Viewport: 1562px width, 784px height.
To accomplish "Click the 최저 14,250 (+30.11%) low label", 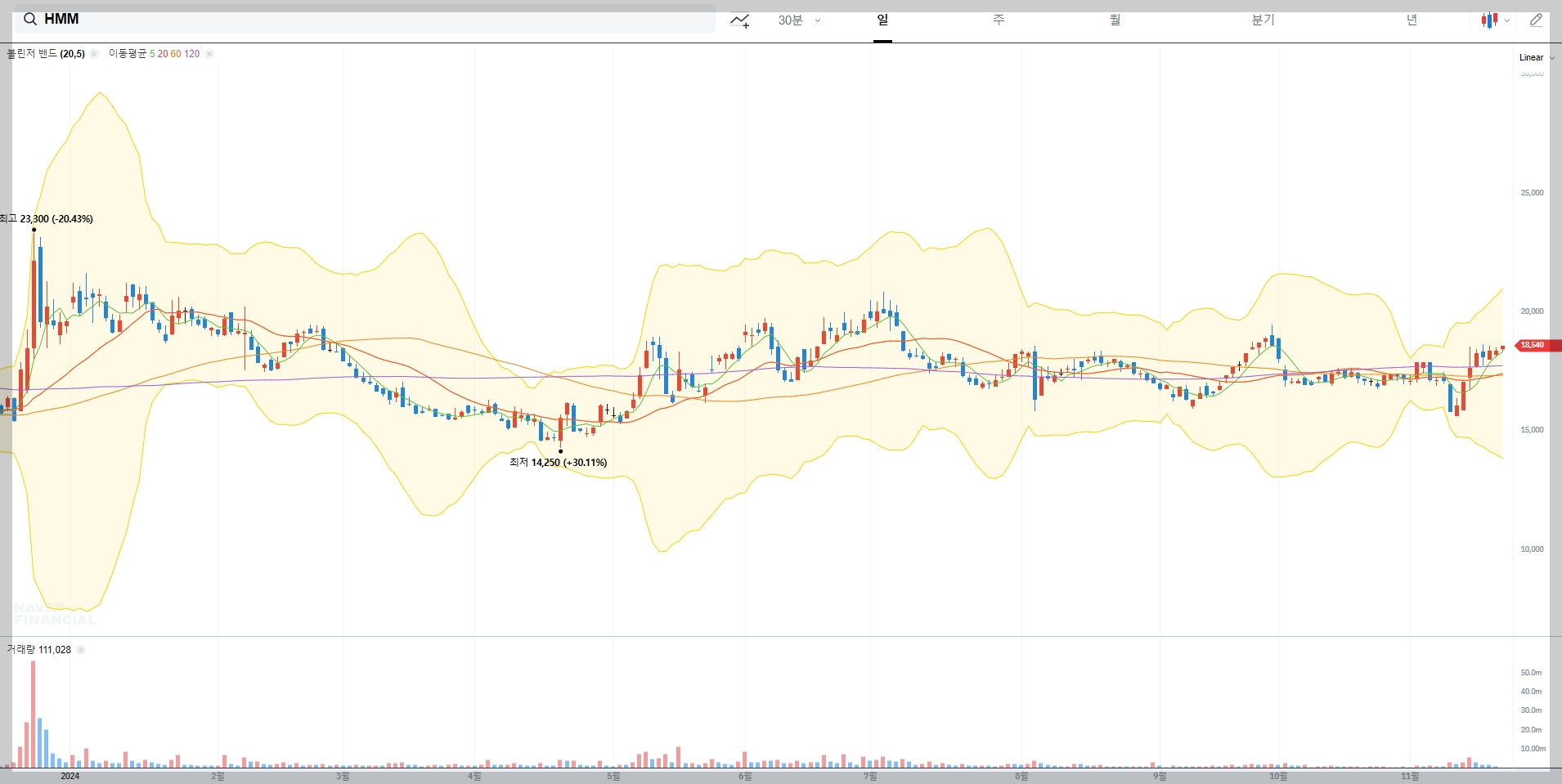I will 558,463.
